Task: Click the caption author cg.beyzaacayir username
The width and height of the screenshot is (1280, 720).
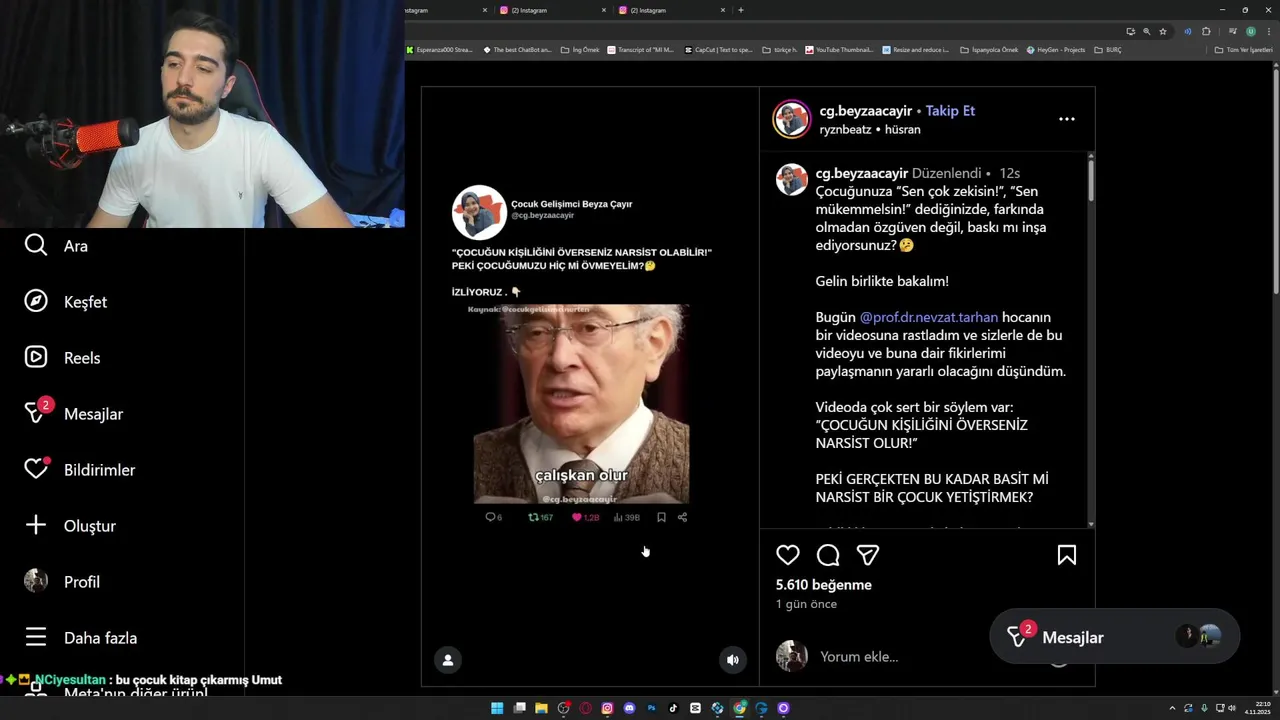Action: 862,173
